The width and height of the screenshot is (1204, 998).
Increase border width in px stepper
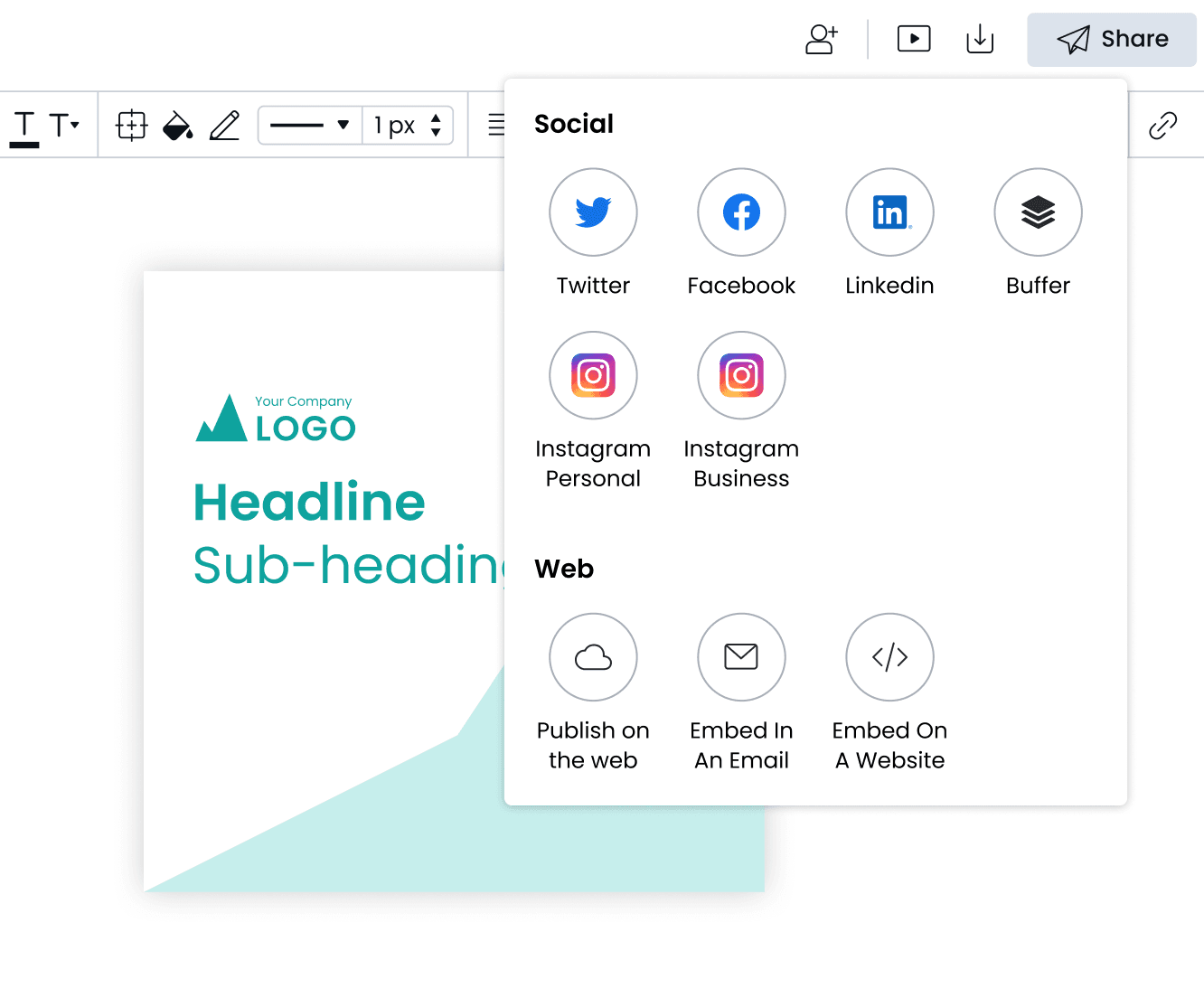436,118
